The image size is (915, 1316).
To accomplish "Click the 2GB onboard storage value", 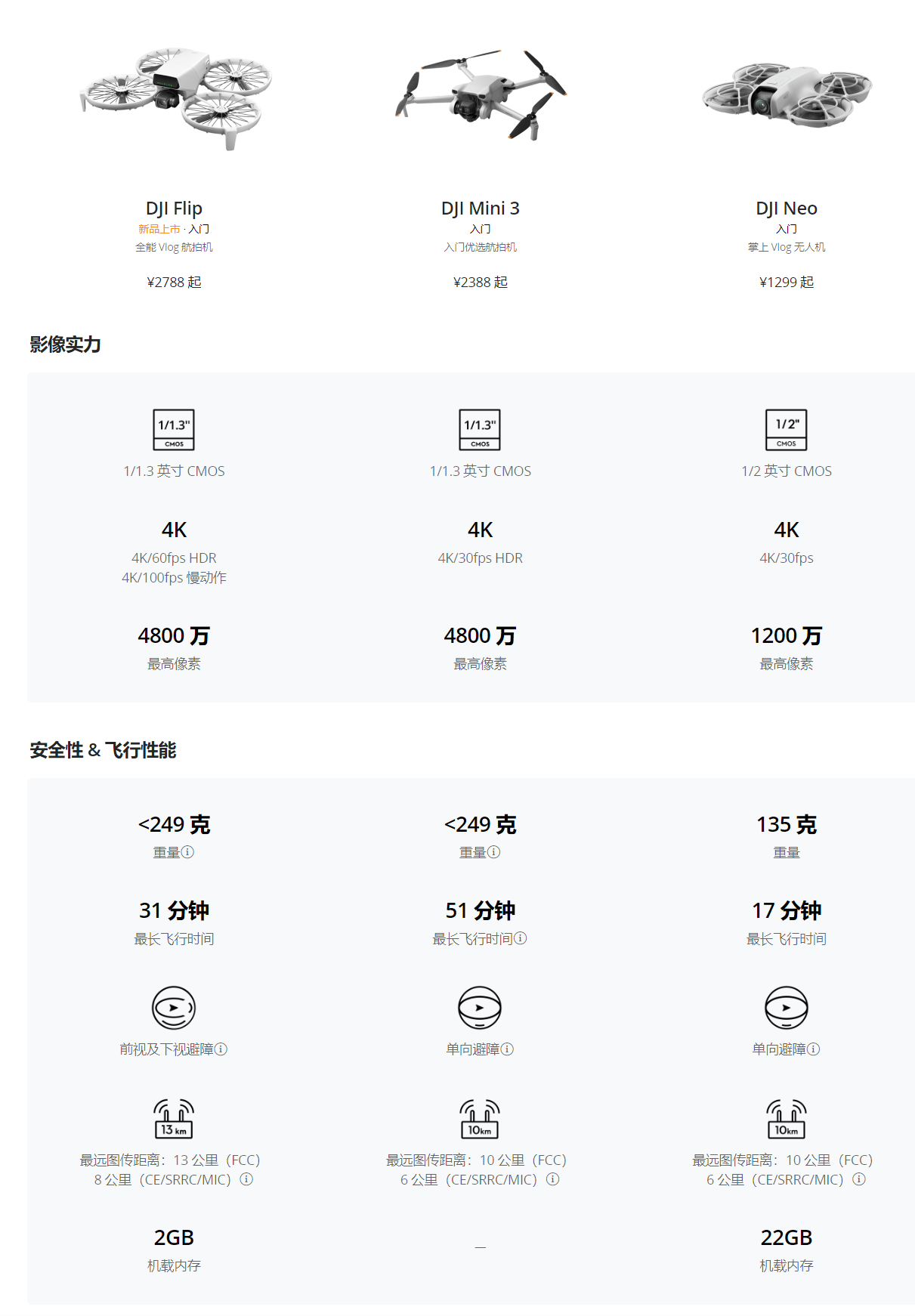I will (x=174, y=1237).
